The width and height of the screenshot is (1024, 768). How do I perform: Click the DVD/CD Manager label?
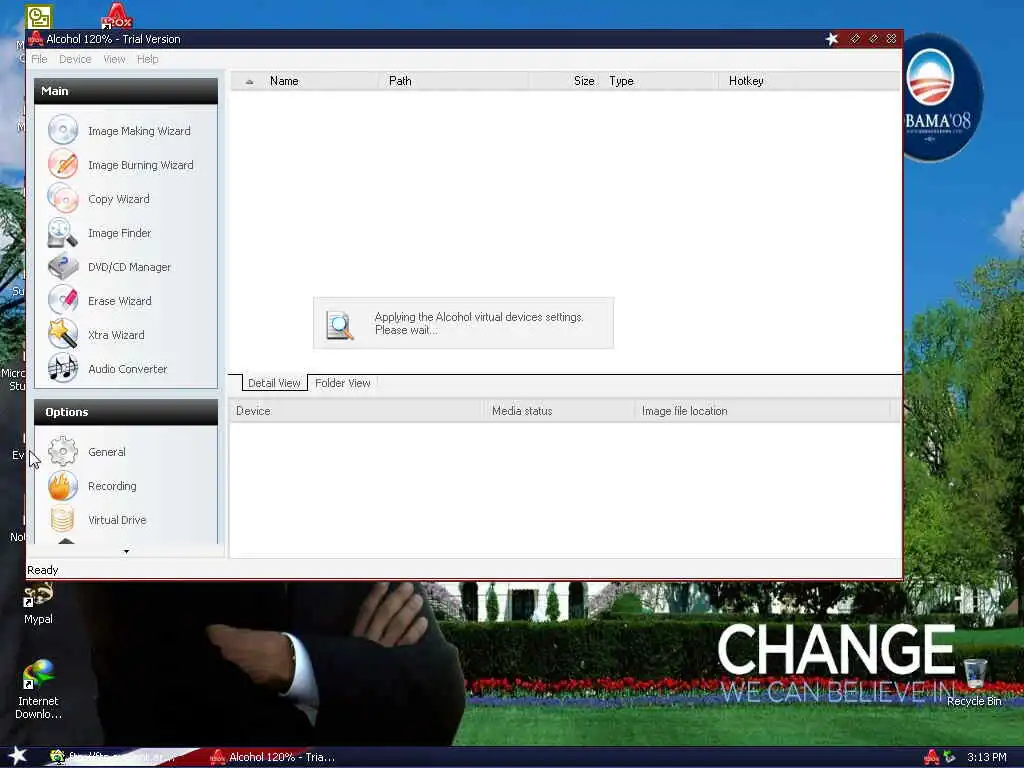[x=129, y=266]
